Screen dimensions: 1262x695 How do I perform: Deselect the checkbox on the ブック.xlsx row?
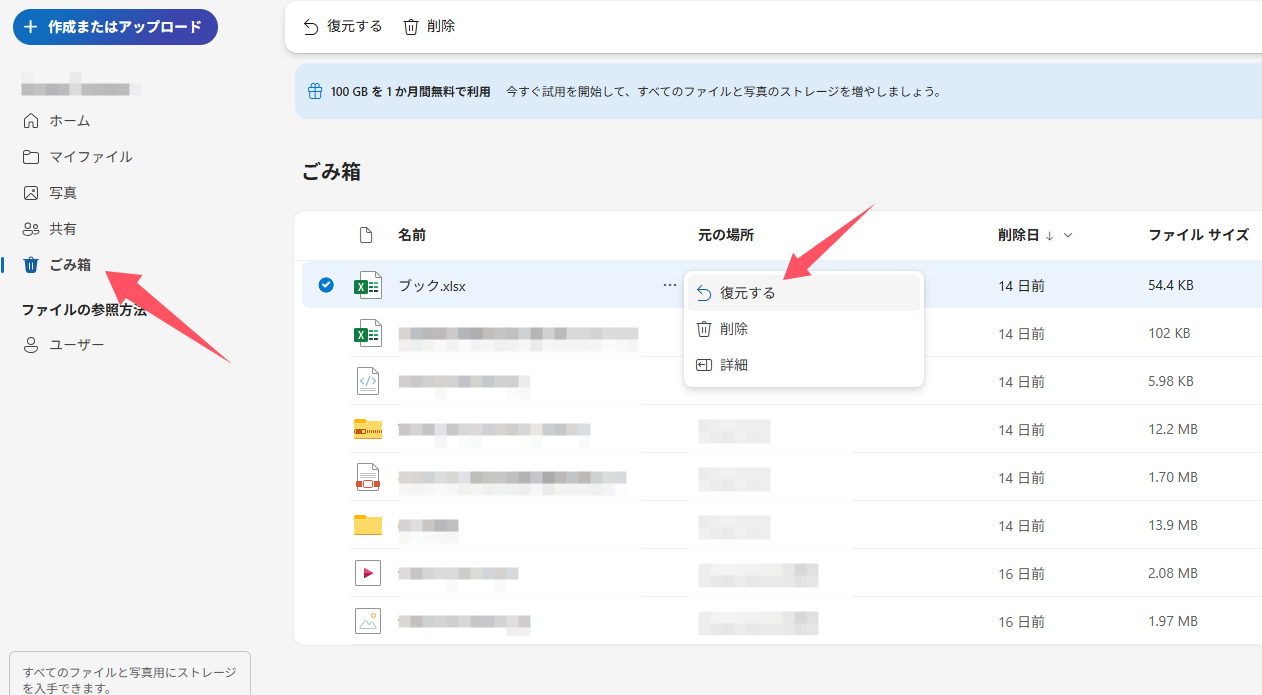click(326, 284)
